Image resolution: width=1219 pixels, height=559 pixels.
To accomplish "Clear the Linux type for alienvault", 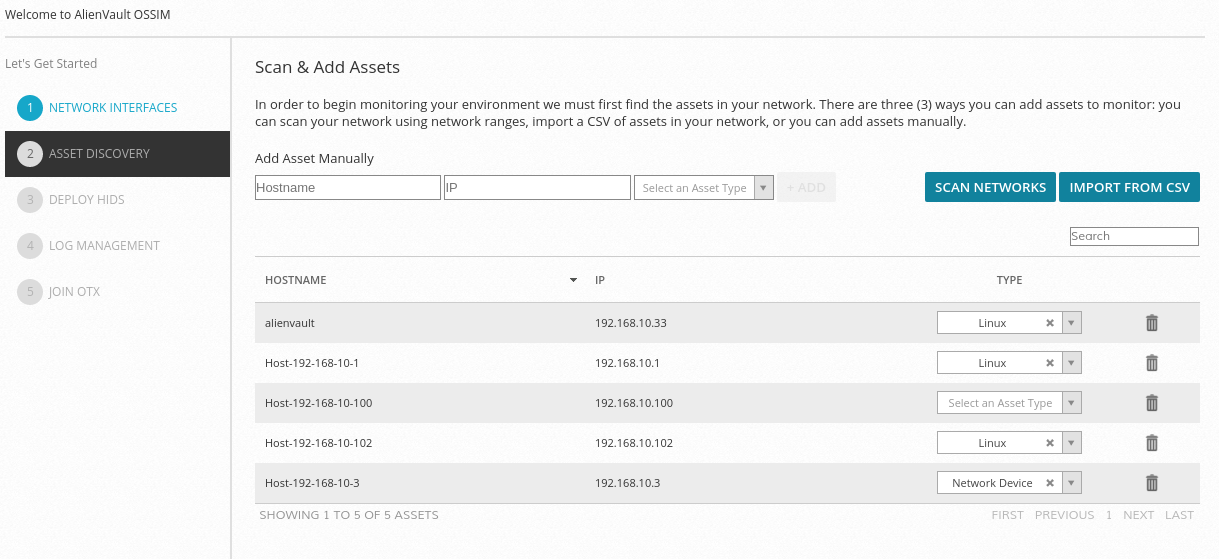I will point(1049,323).
